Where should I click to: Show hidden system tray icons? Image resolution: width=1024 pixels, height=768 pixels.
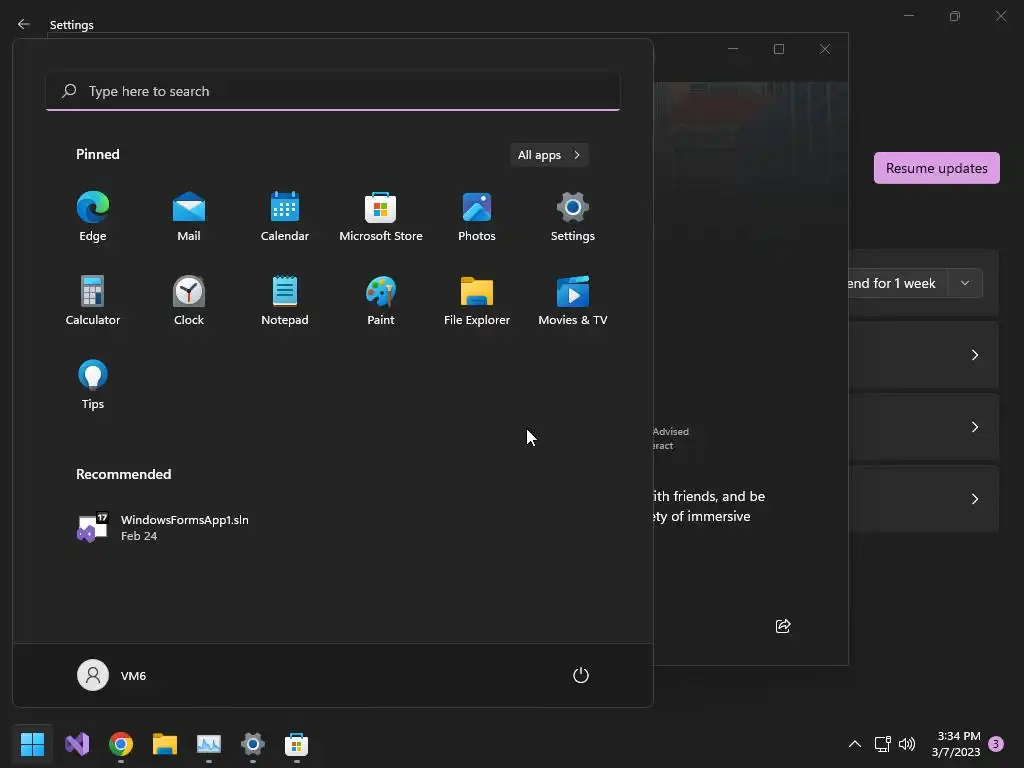[x=854, y=744]
